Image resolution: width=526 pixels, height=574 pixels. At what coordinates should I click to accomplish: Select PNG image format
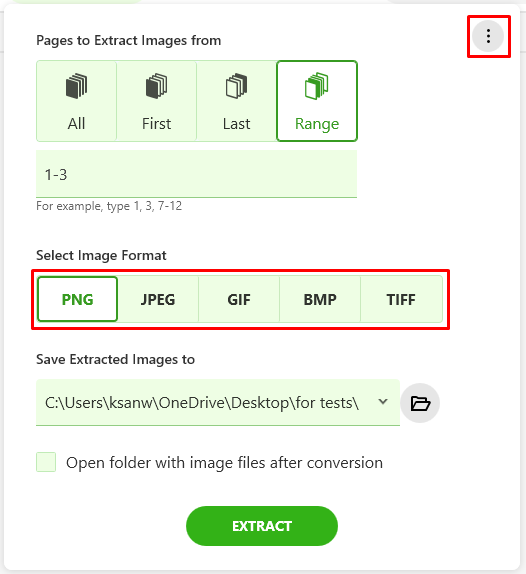pyautogui.click(x=77, y=299)
